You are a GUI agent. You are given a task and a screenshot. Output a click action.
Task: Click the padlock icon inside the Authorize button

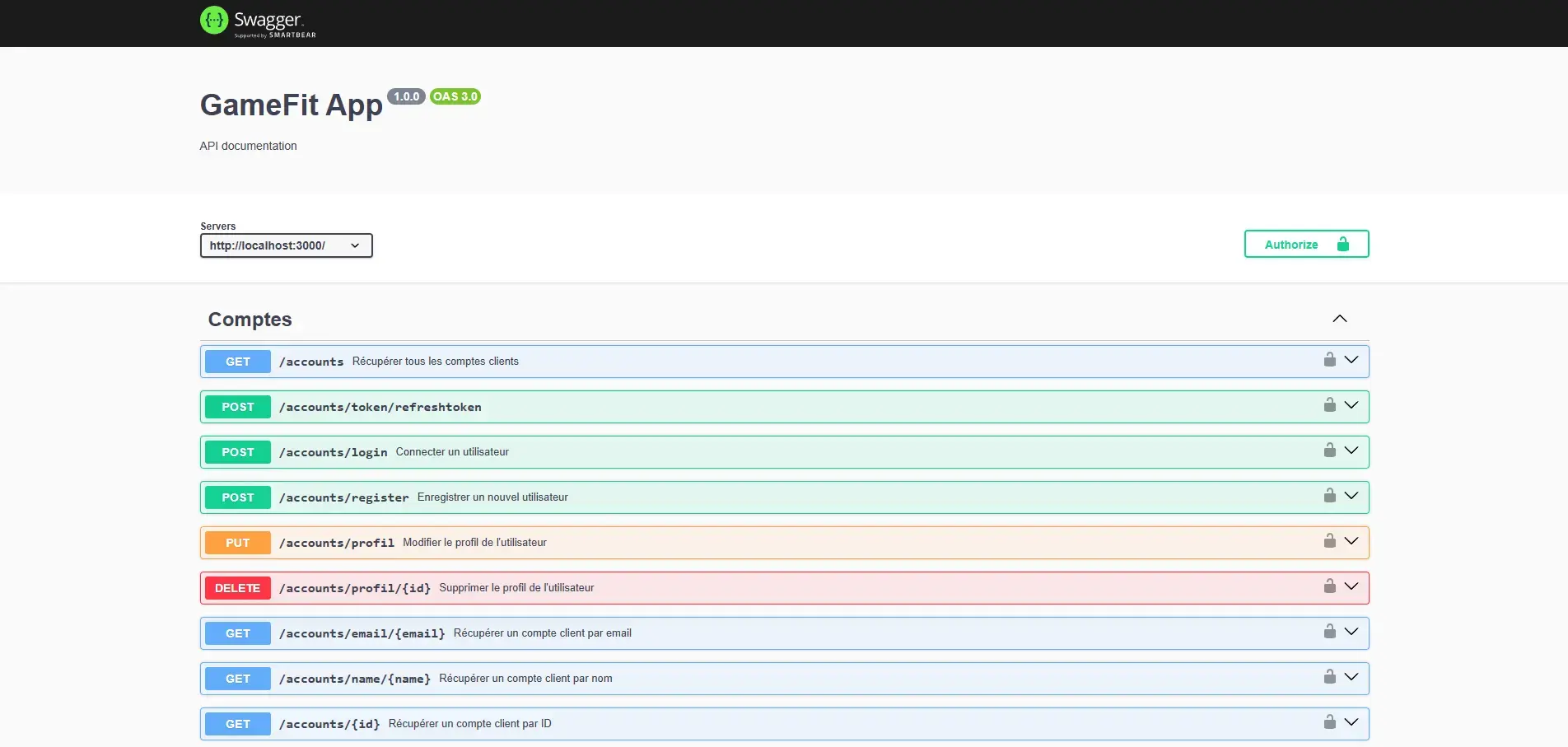click(1344, 244)
